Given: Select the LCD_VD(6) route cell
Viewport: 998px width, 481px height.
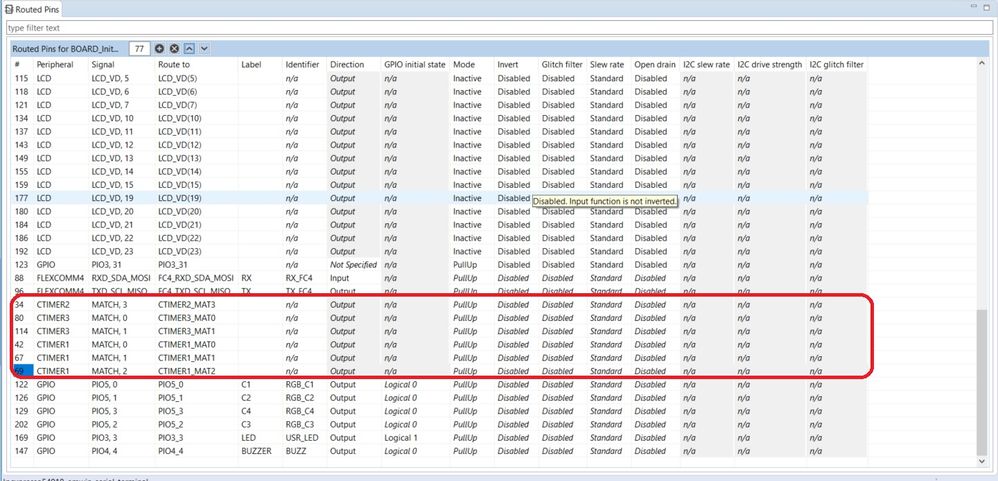Looking at the screenshot, I should tap(178, 92).
